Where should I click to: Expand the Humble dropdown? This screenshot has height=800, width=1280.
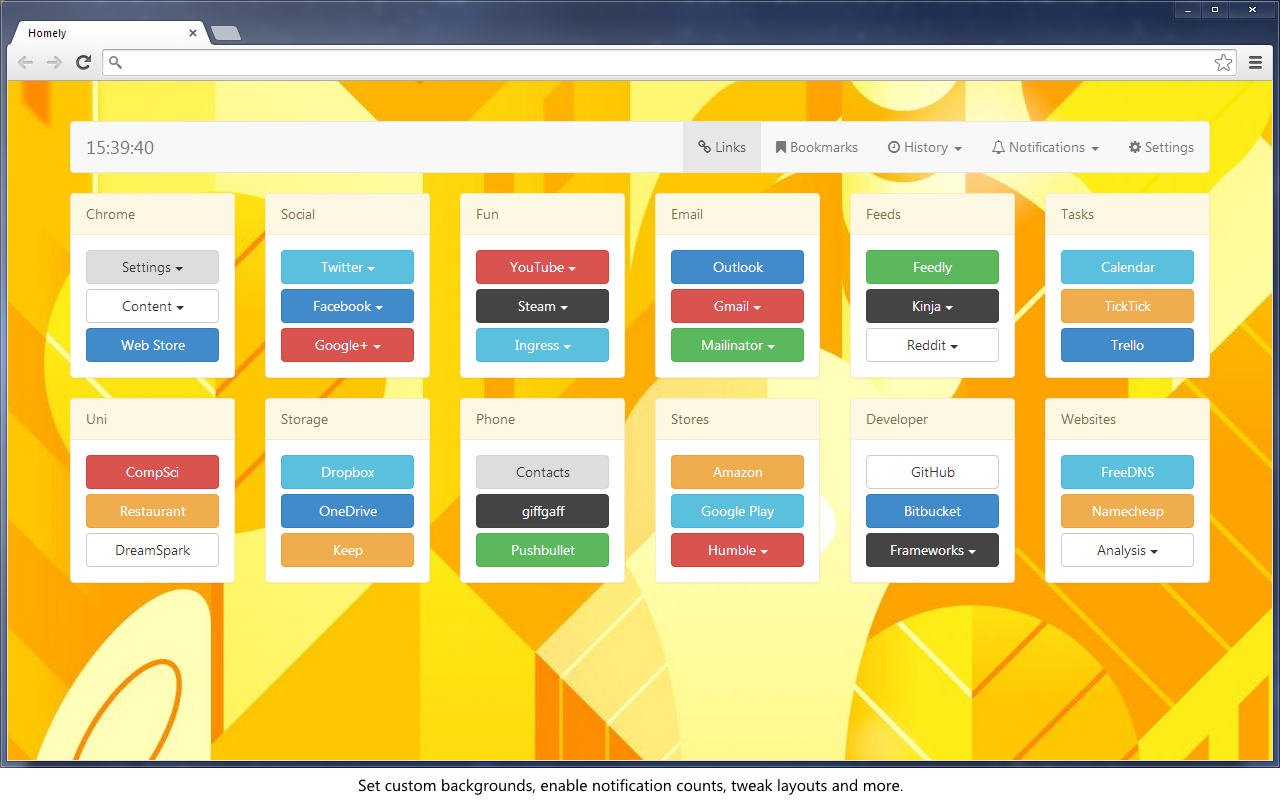(737, 550)
